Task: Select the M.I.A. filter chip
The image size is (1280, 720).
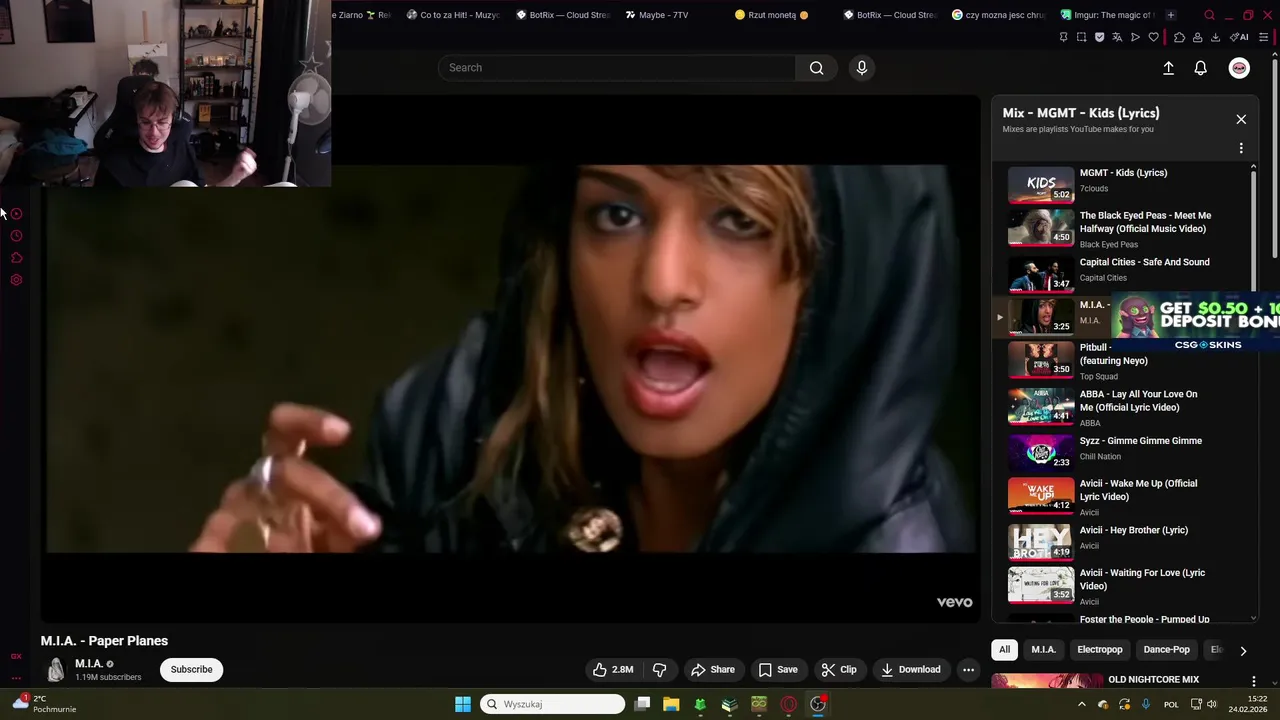Action: [x=1043, y=650]
